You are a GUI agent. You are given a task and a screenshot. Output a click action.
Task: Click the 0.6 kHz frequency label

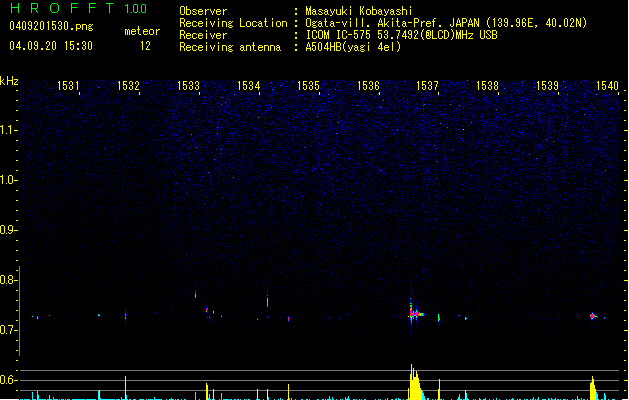tap(8, 380)
